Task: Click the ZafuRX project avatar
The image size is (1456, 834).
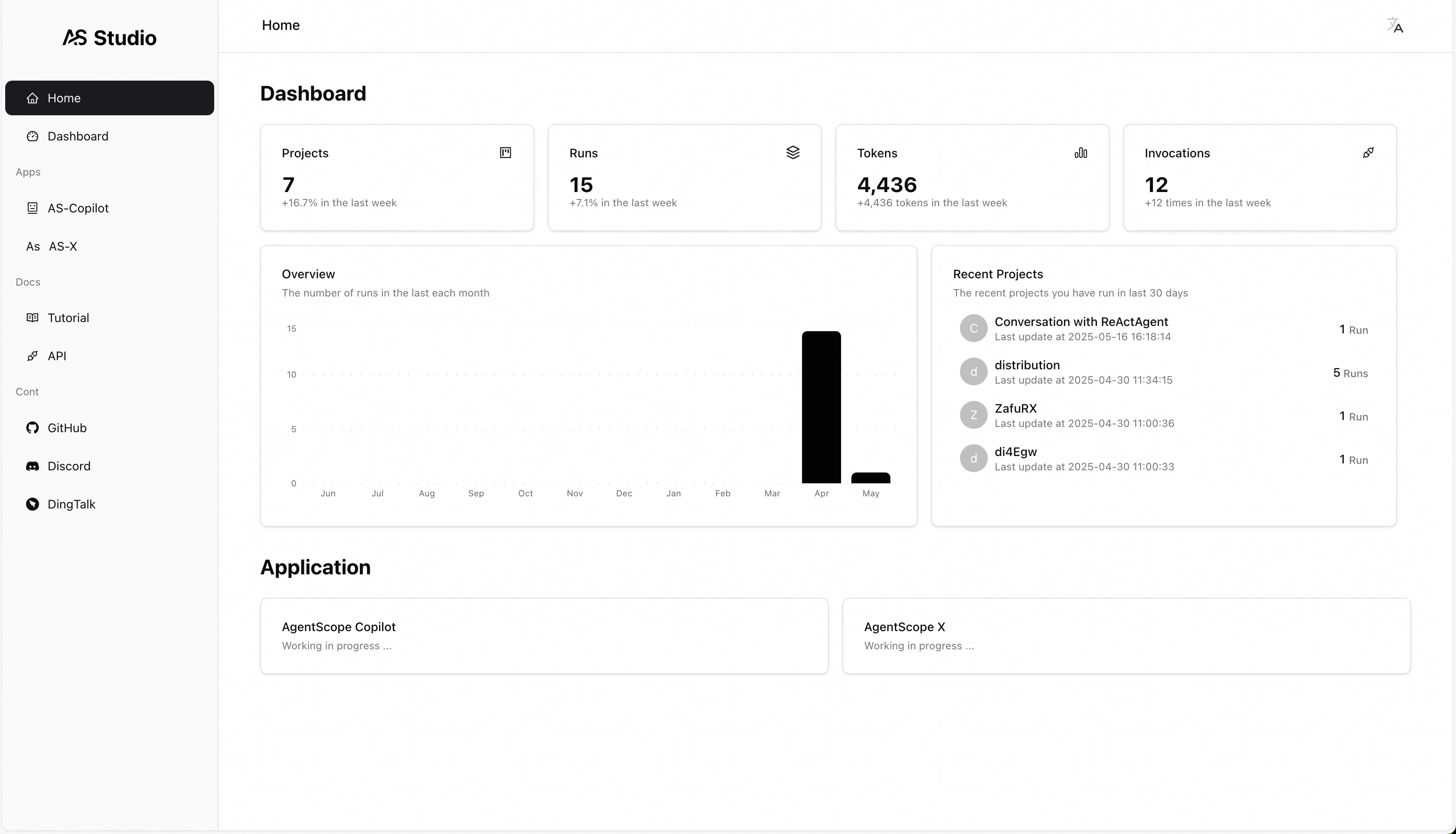Action: pyautogui.click(x=973, y=415)
